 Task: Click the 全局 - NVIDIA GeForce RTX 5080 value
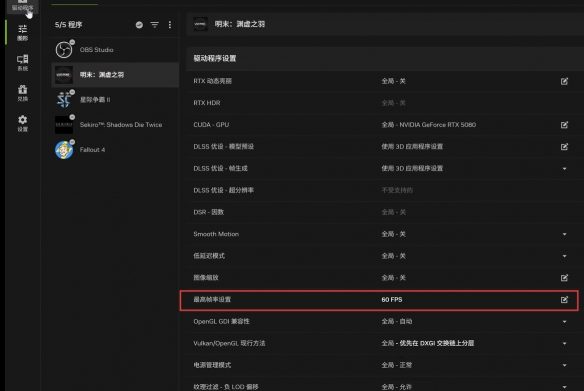pyautogui.click(x=429, y=125)
